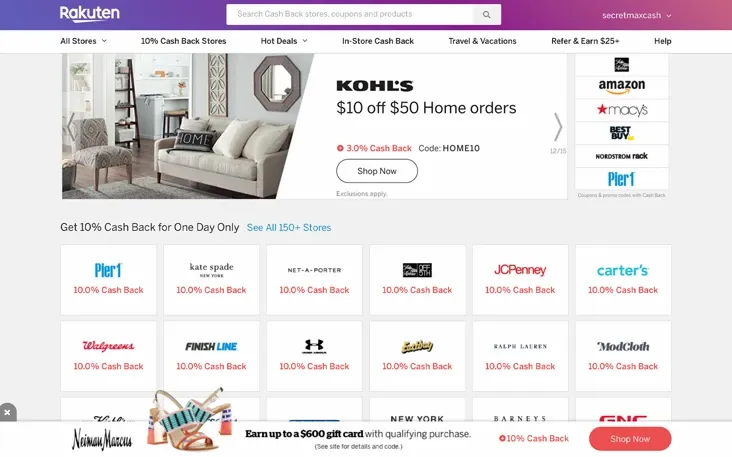The image size is (732, 457).
Task: Dismiss the Neiman Marcus bottom banner
Action: (x=7, y=413)
